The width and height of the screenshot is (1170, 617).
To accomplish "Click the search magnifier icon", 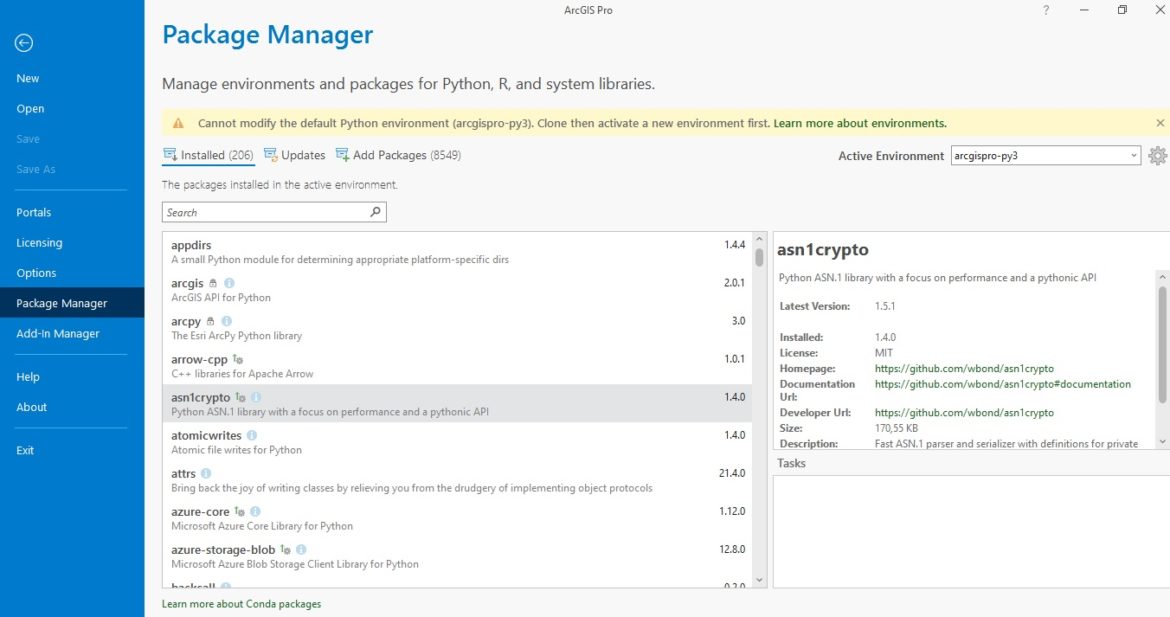I will point(375,212).
